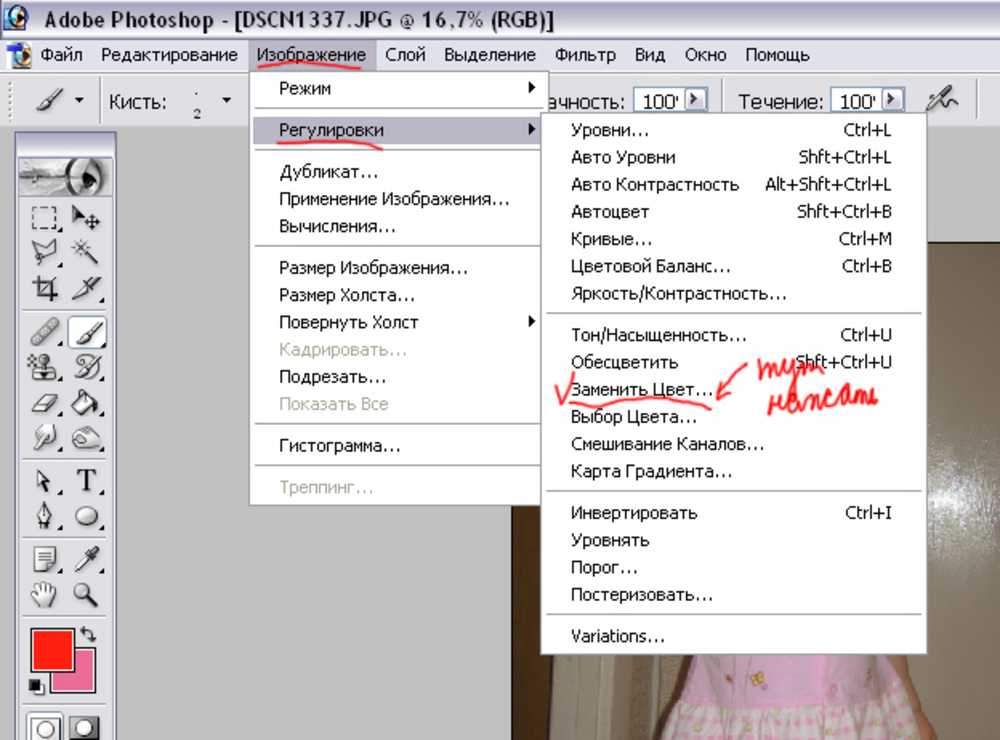Screen dimensions: 1000x740
Task: Select the Type tool
Action: [x=87, y=481]
